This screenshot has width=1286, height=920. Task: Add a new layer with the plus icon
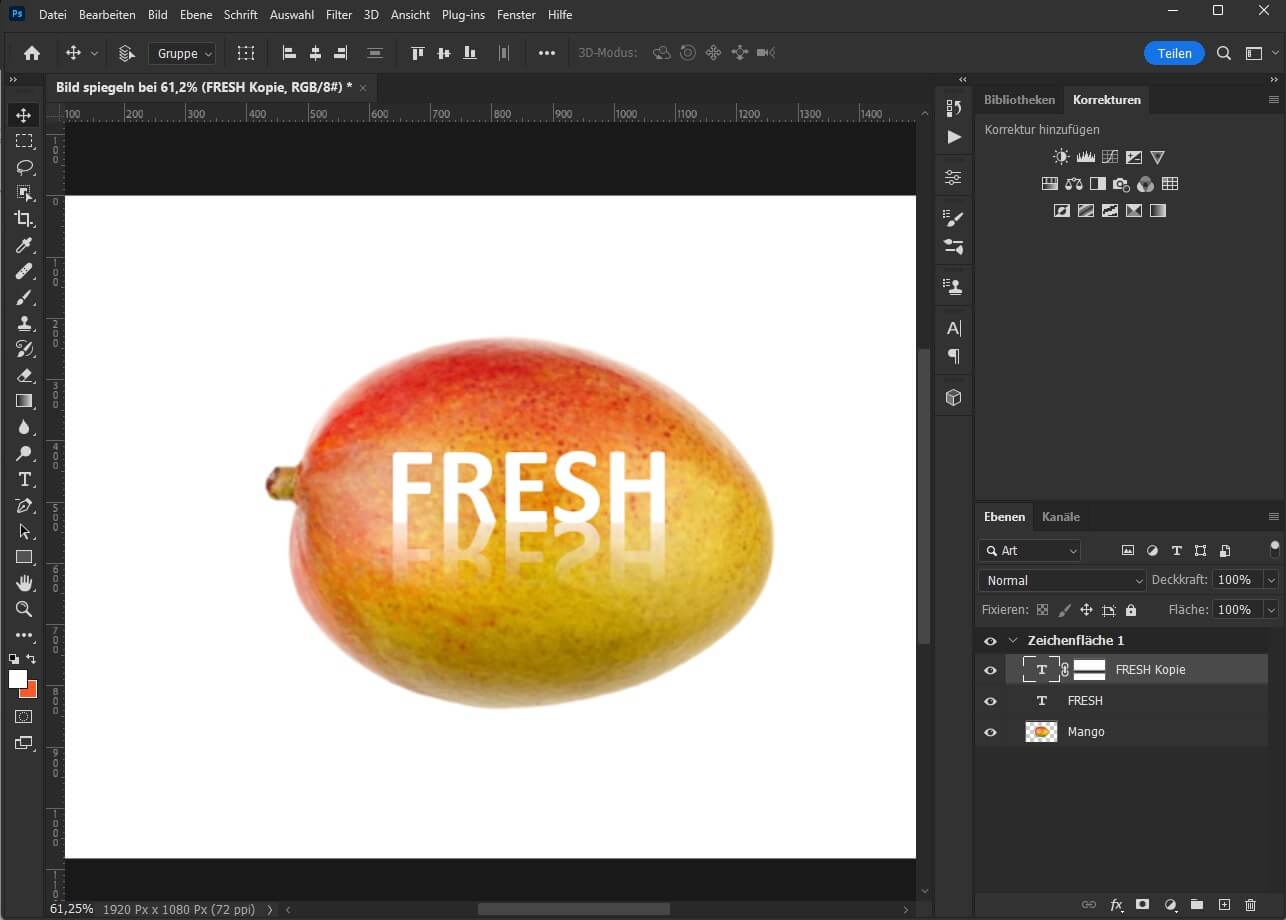click(x=1226, y=903)
